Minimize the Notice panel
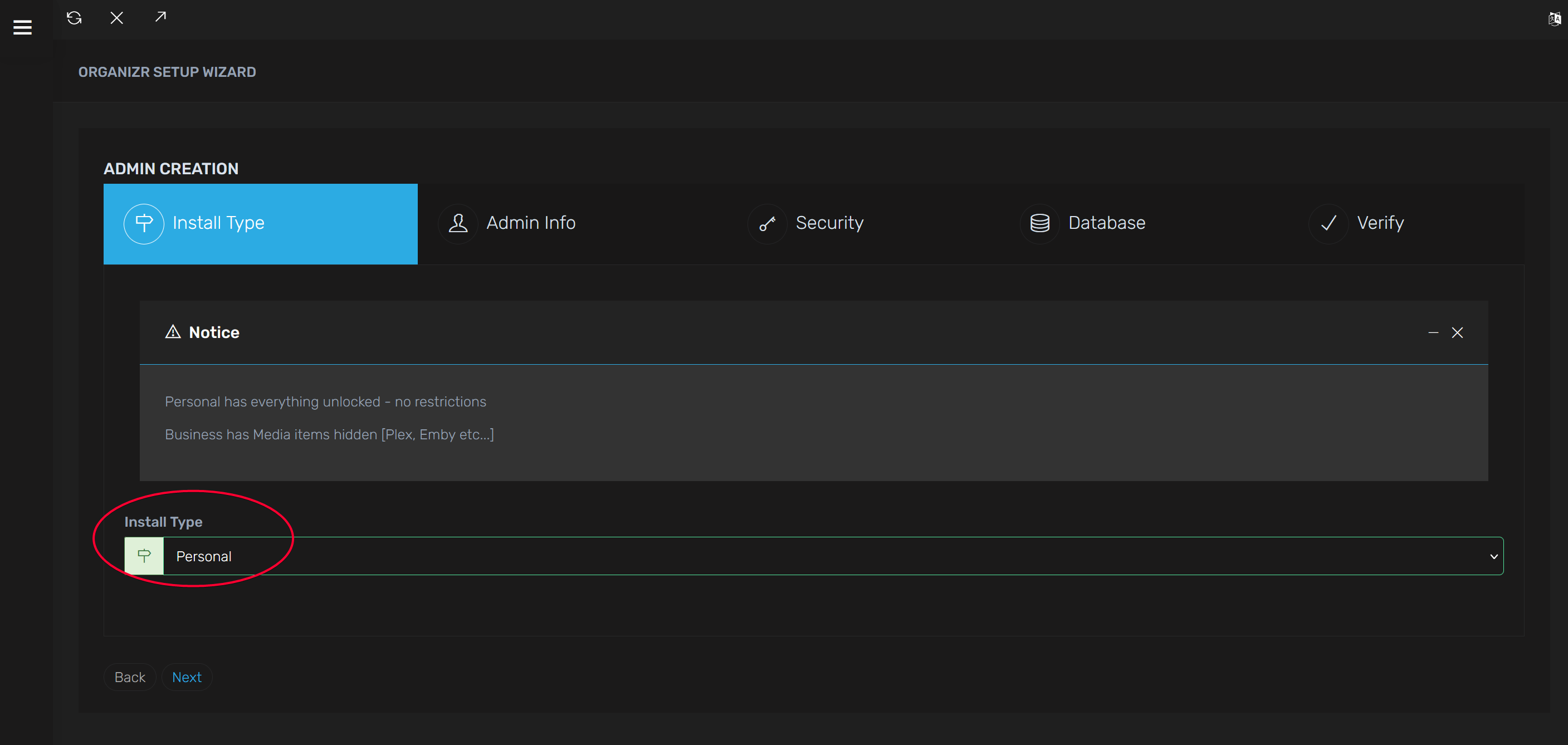This screenshot has height=745, width=1568. tap(1433, 332)
